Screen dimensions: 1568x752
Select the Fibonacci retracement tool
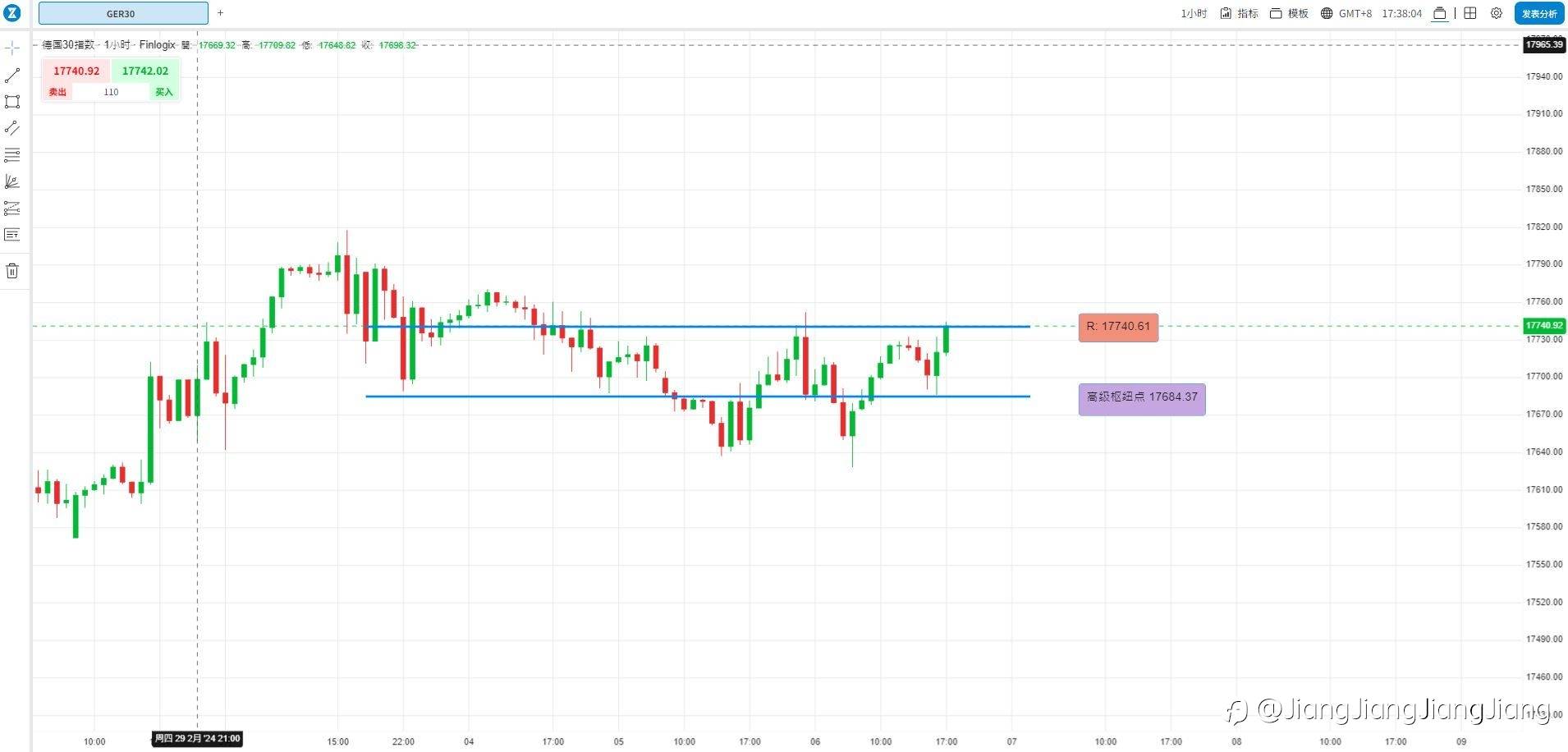tap(12, 155)
